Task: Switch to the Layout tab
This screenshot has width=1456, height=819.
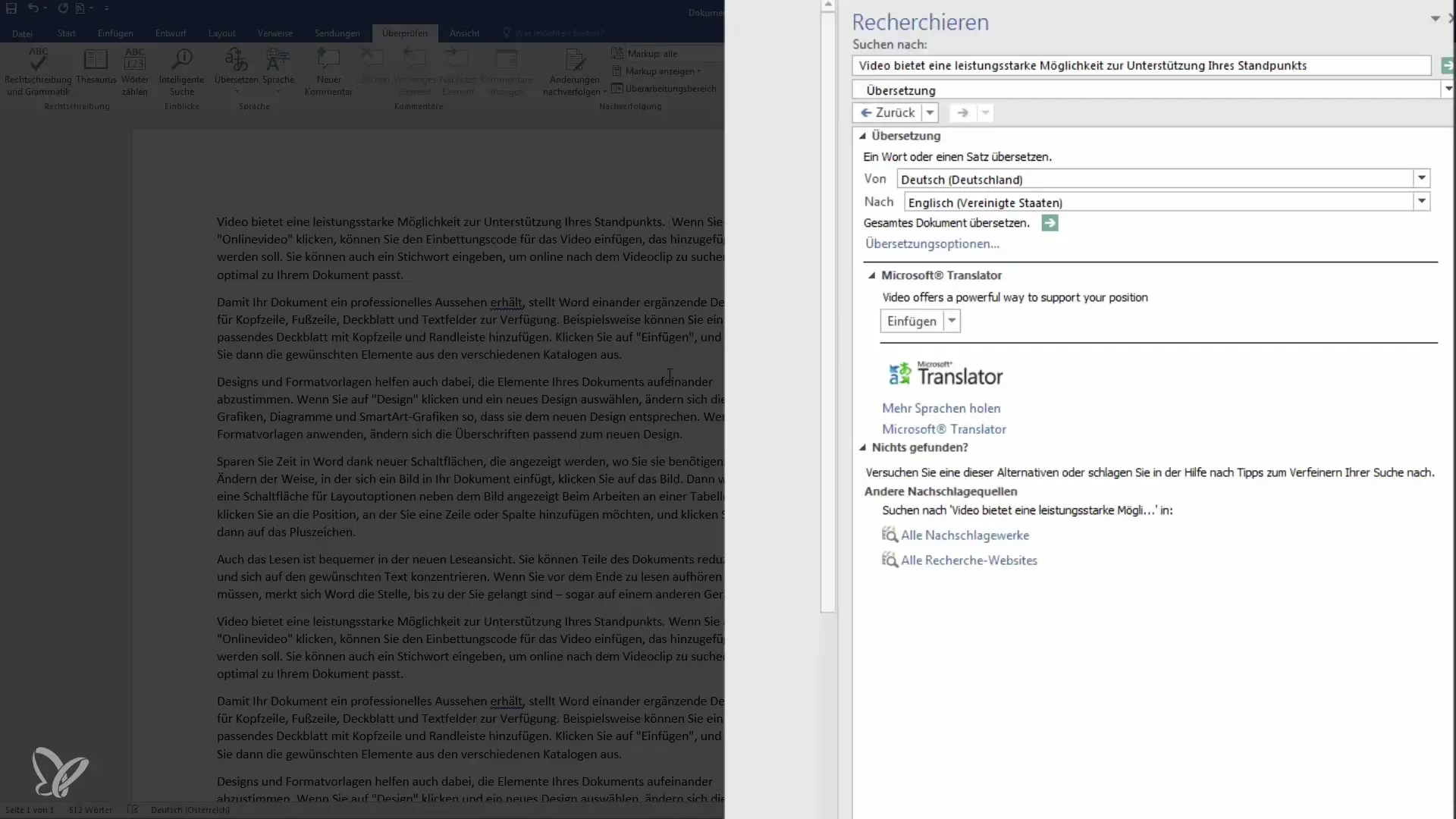Action: pos(222,33)
